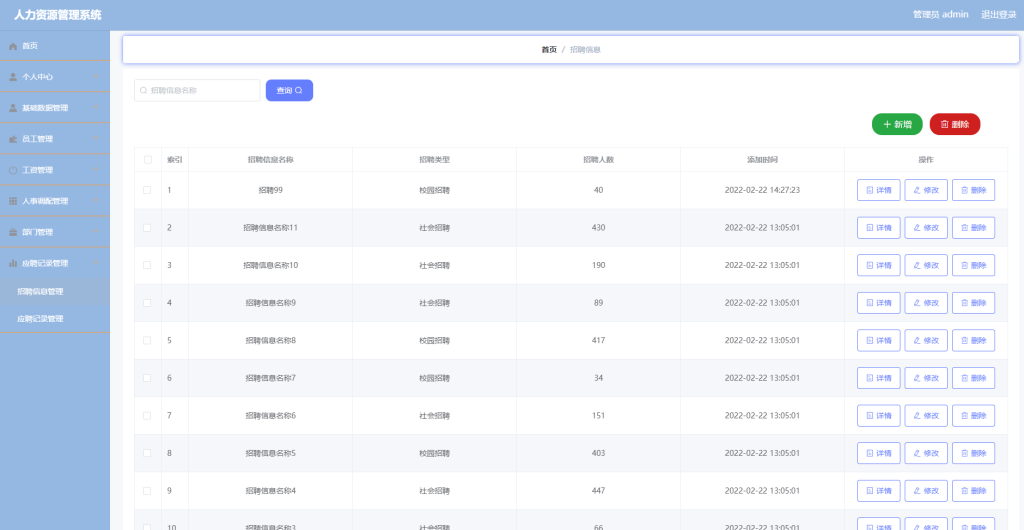This screenshot has height=530, width=1024.
Task: Click the user icon next to 基础数据管理
Action: click(x=13, y=108)
